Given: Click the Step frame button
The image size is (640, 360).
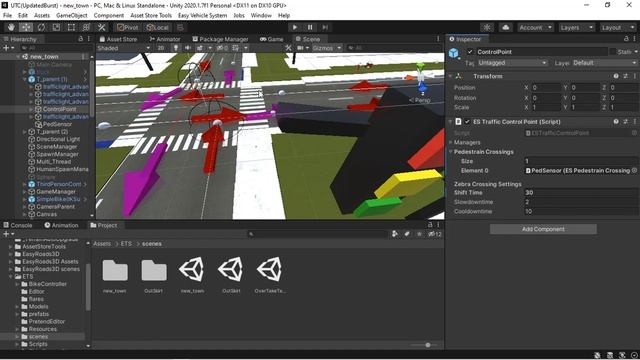Looking at the screenshot, I should [x=325, y=27].
